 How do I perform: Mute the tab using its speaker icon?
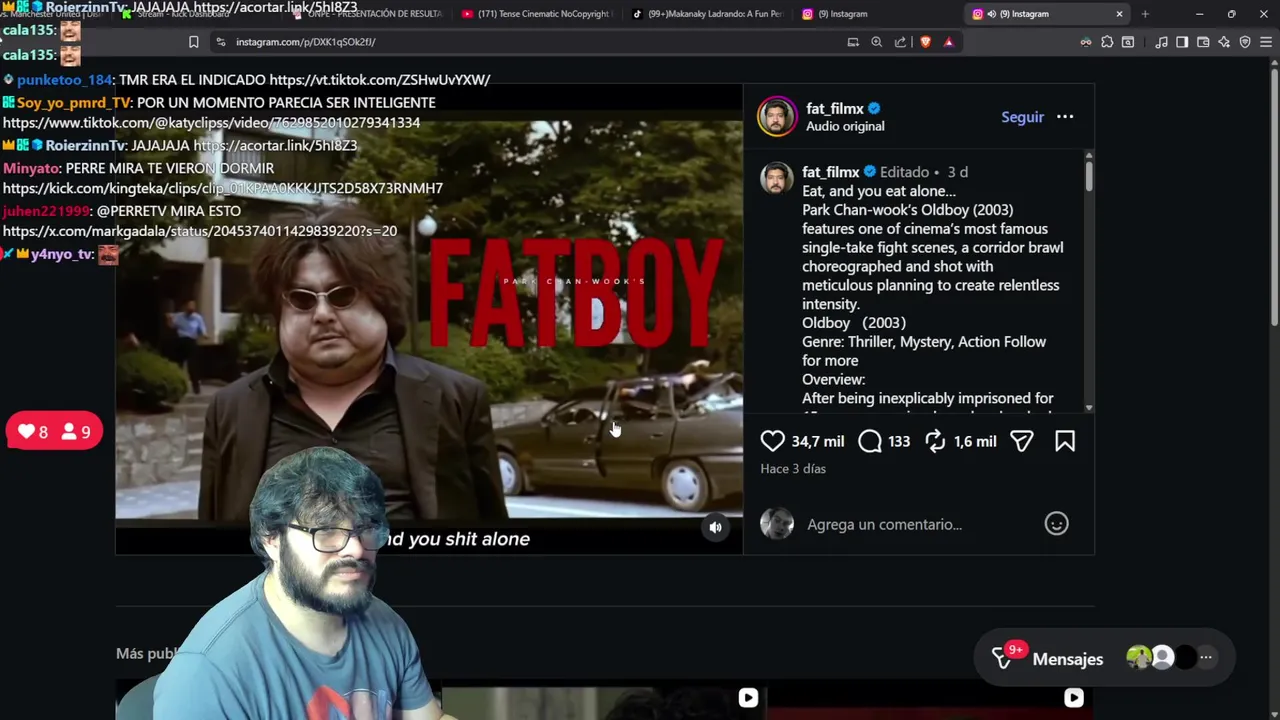pyautogui.click(x=991, y=14)
